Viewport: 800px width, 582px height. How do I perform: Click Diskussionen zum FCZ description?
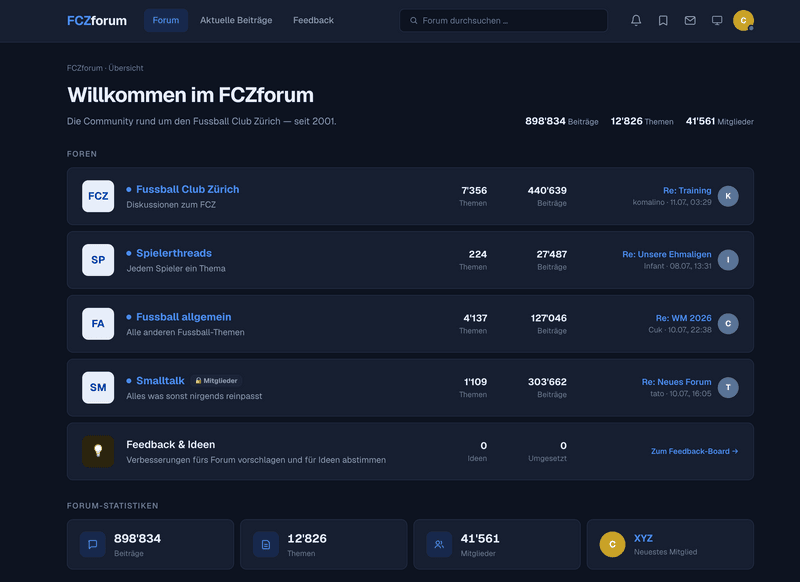[171, 205]
